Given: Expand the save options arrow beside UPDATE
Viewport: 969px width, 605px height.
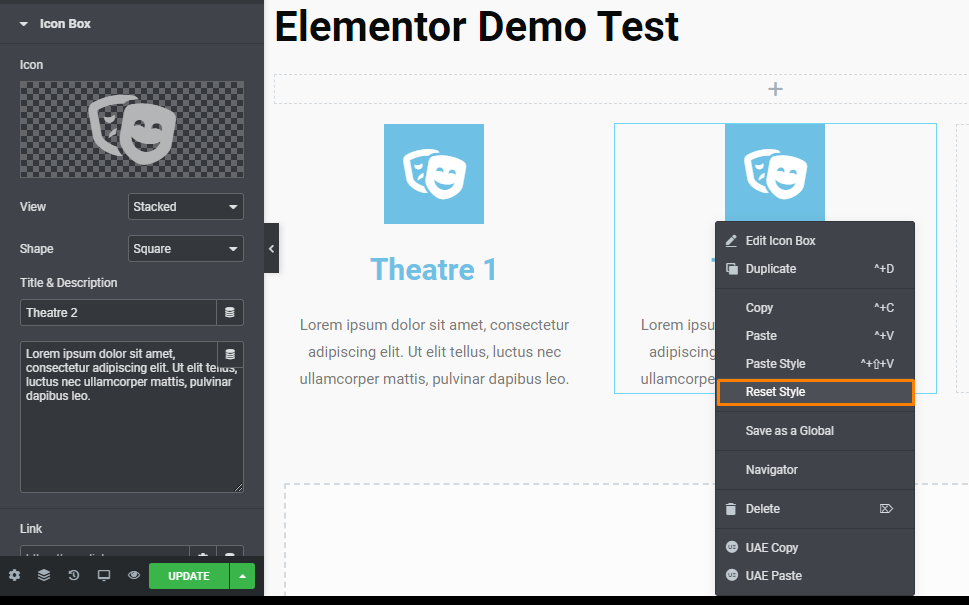Looking at the screenshot, I should [x=242, y=576].
